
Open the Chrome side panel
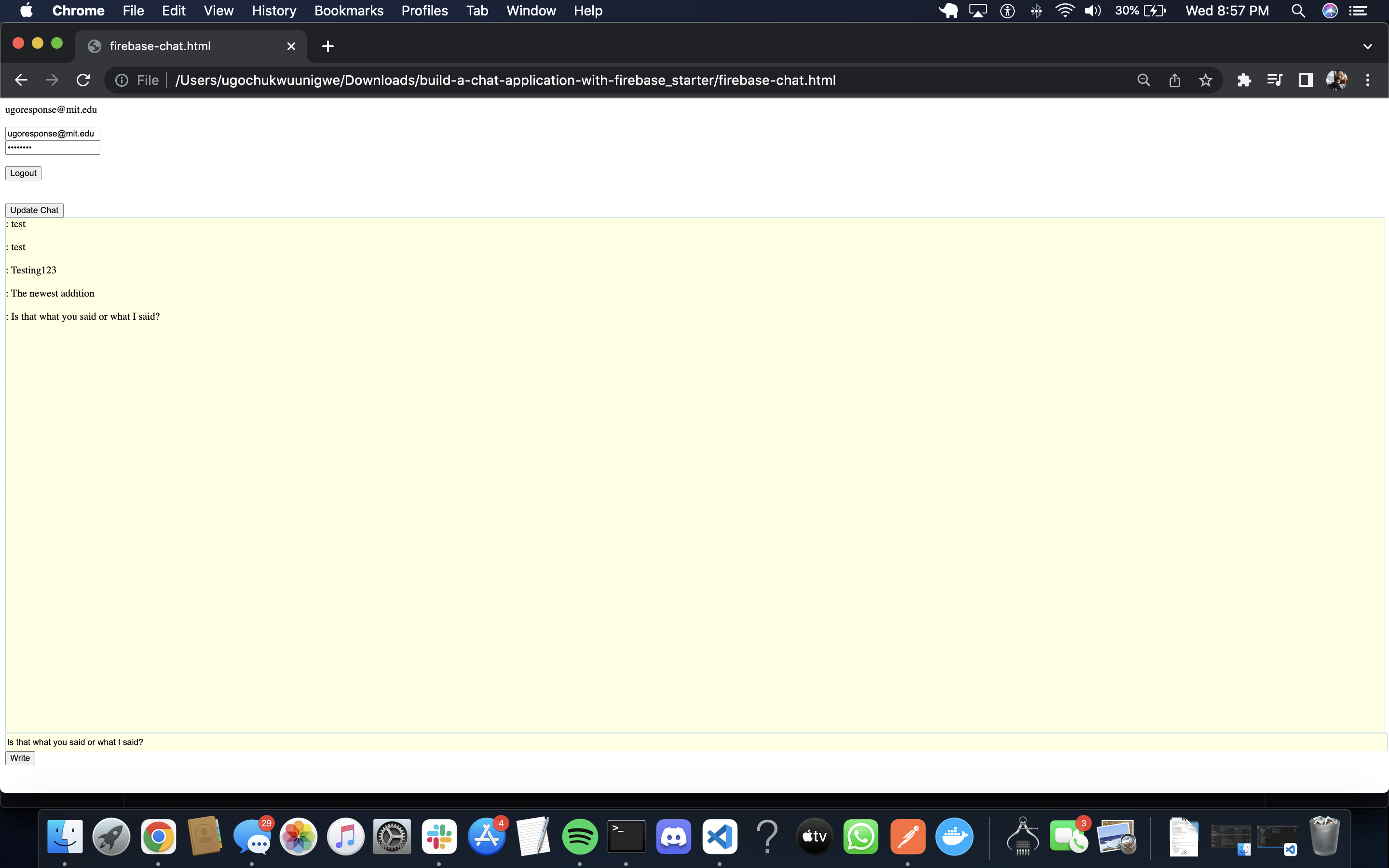1305,80
